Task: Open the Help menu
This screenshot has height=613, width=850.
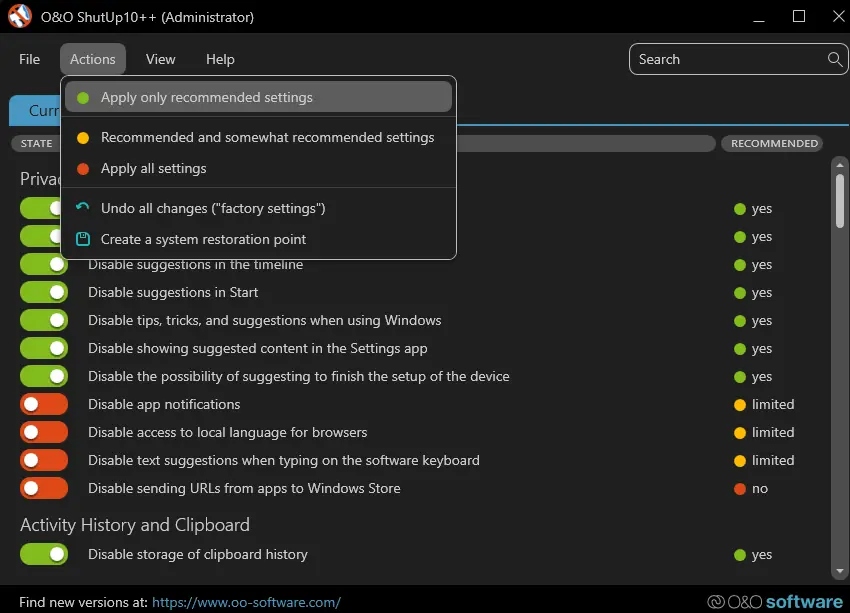Action: pyautogui.click(x=220, y=59)
